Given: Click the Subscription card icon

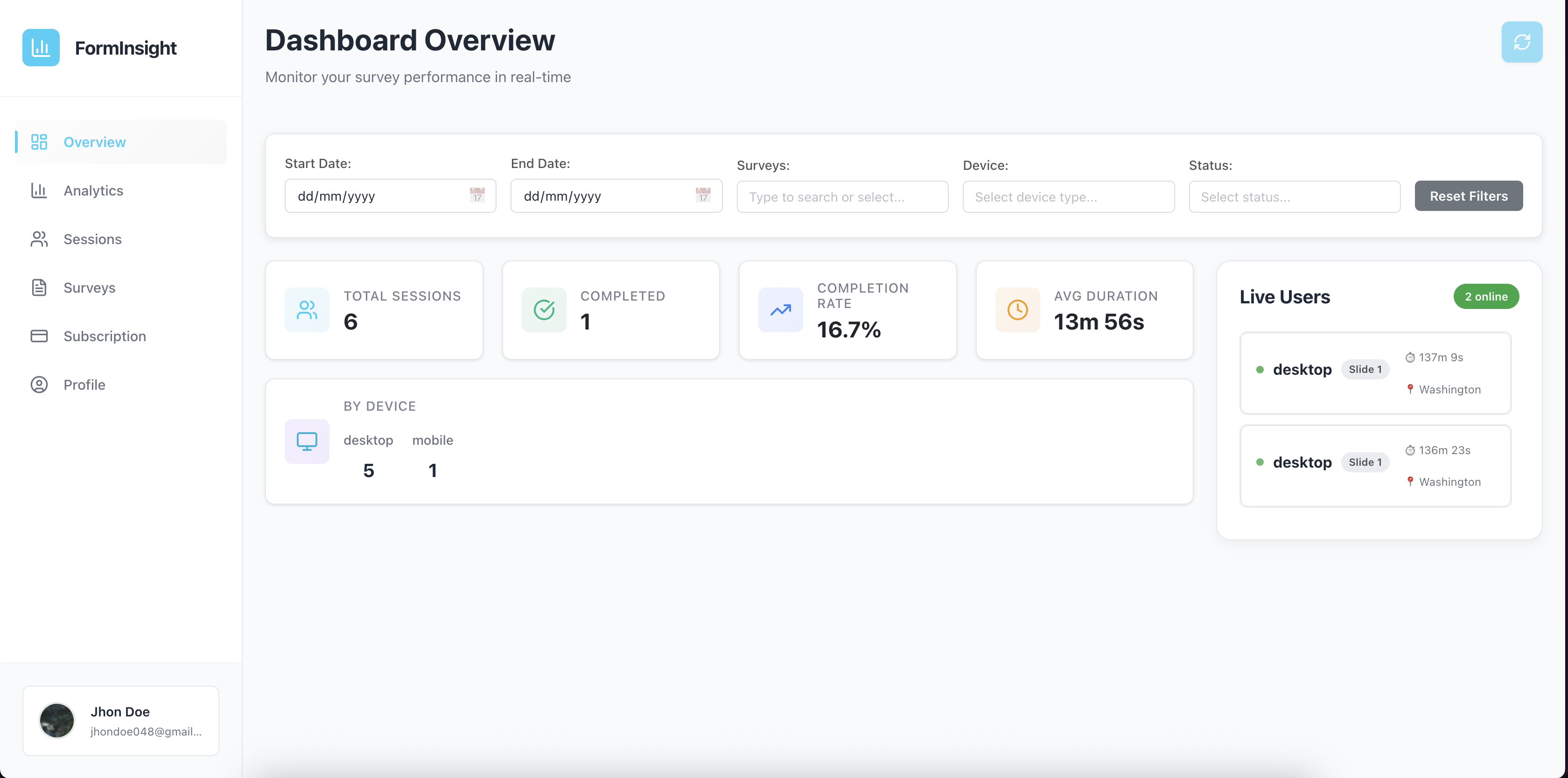Looking at the screenshot, I should [39, 336].
